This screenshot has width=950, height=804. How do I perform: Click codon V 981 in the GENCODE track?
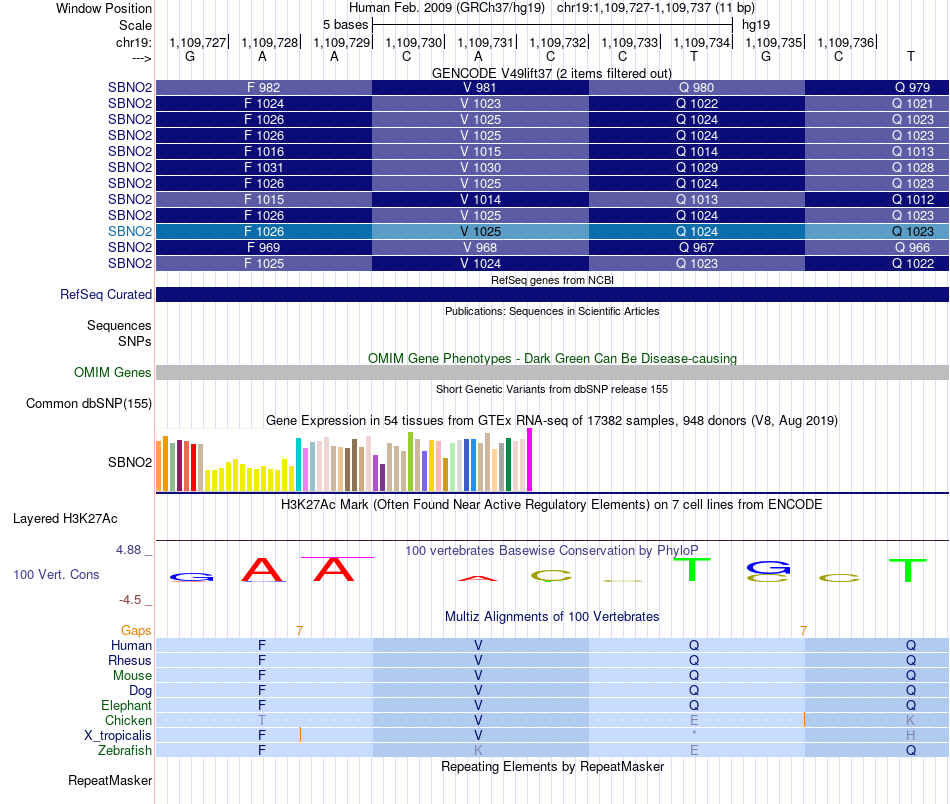coord(480,87)
